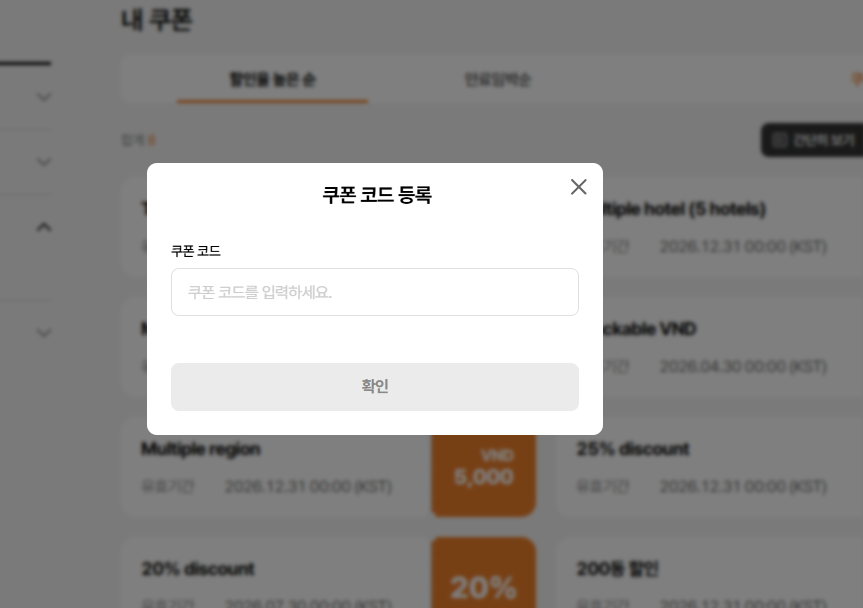Click the list icon inside 간단히 보기 button
The height and width of the screenshot is (608, 863).
click(779, 140)
